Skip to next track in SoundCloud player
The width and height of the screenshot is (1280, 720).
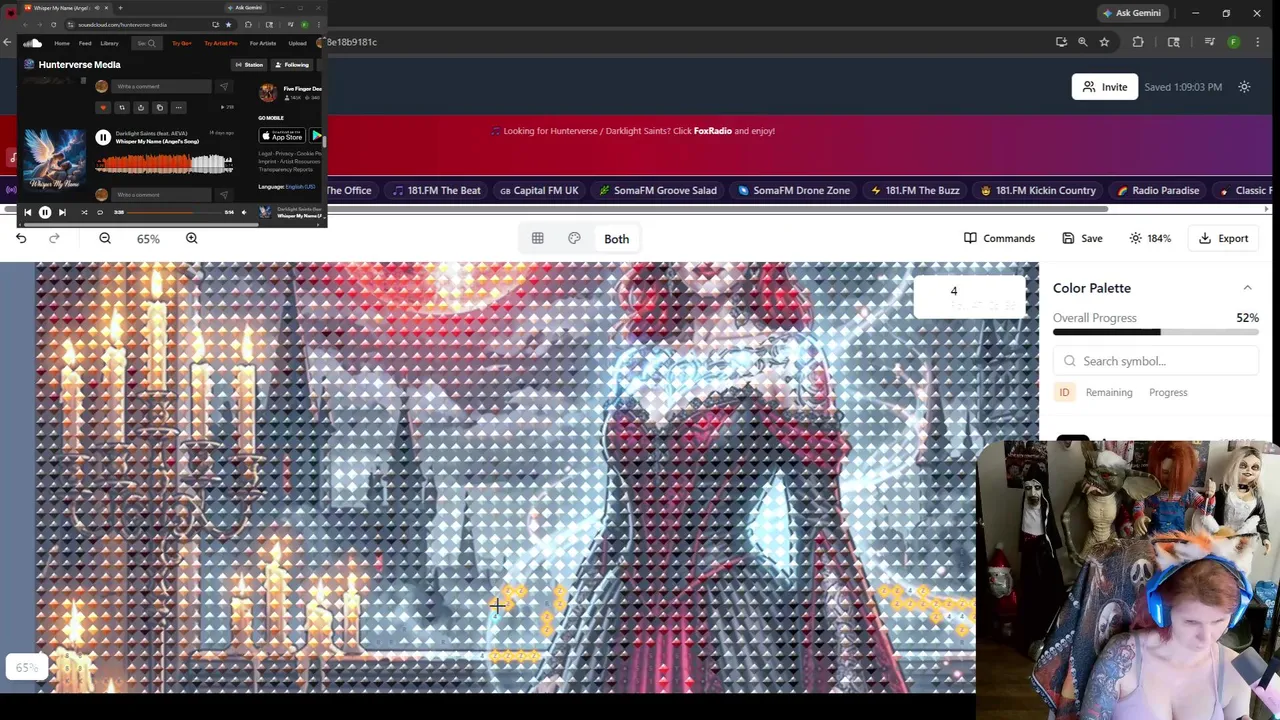(x=62, y=212)
